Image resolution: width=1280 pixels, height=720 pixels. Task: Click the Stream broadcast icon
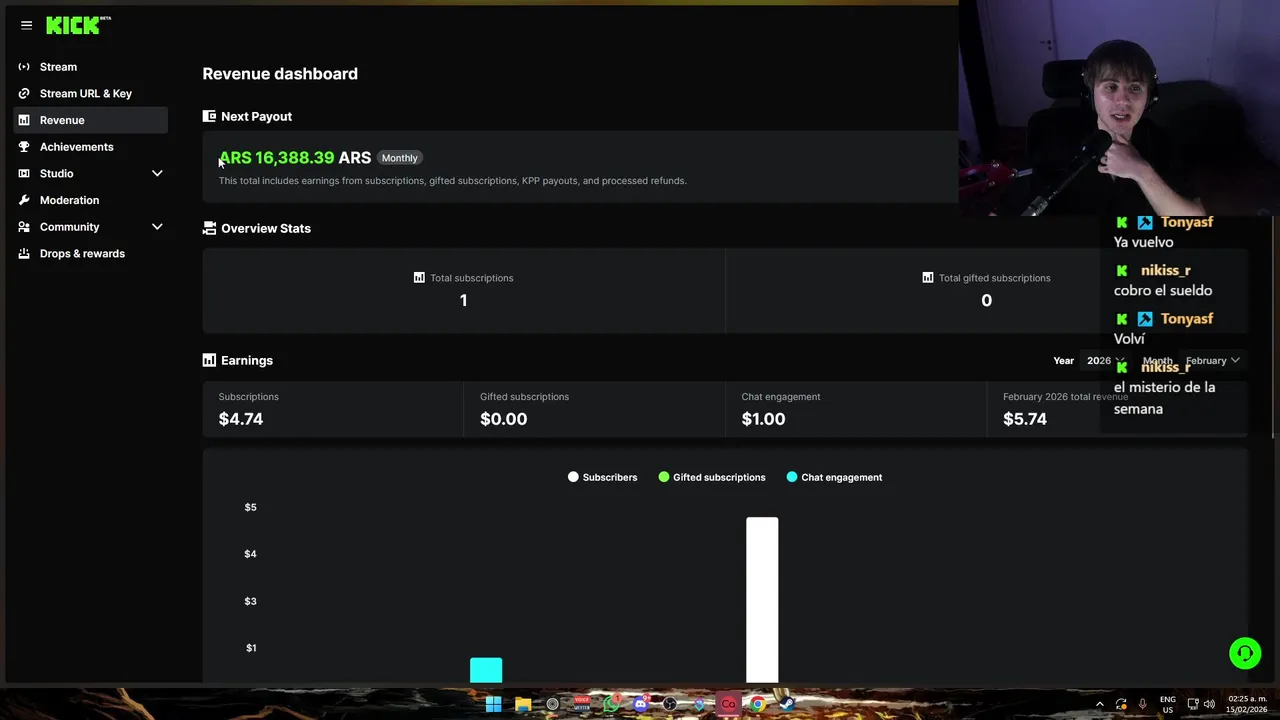24,67
